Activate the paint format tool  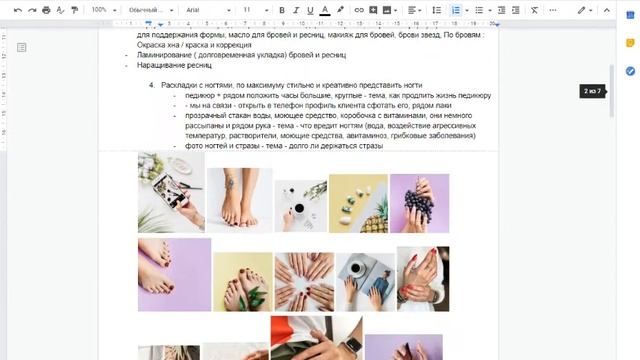tap(74, 10)
